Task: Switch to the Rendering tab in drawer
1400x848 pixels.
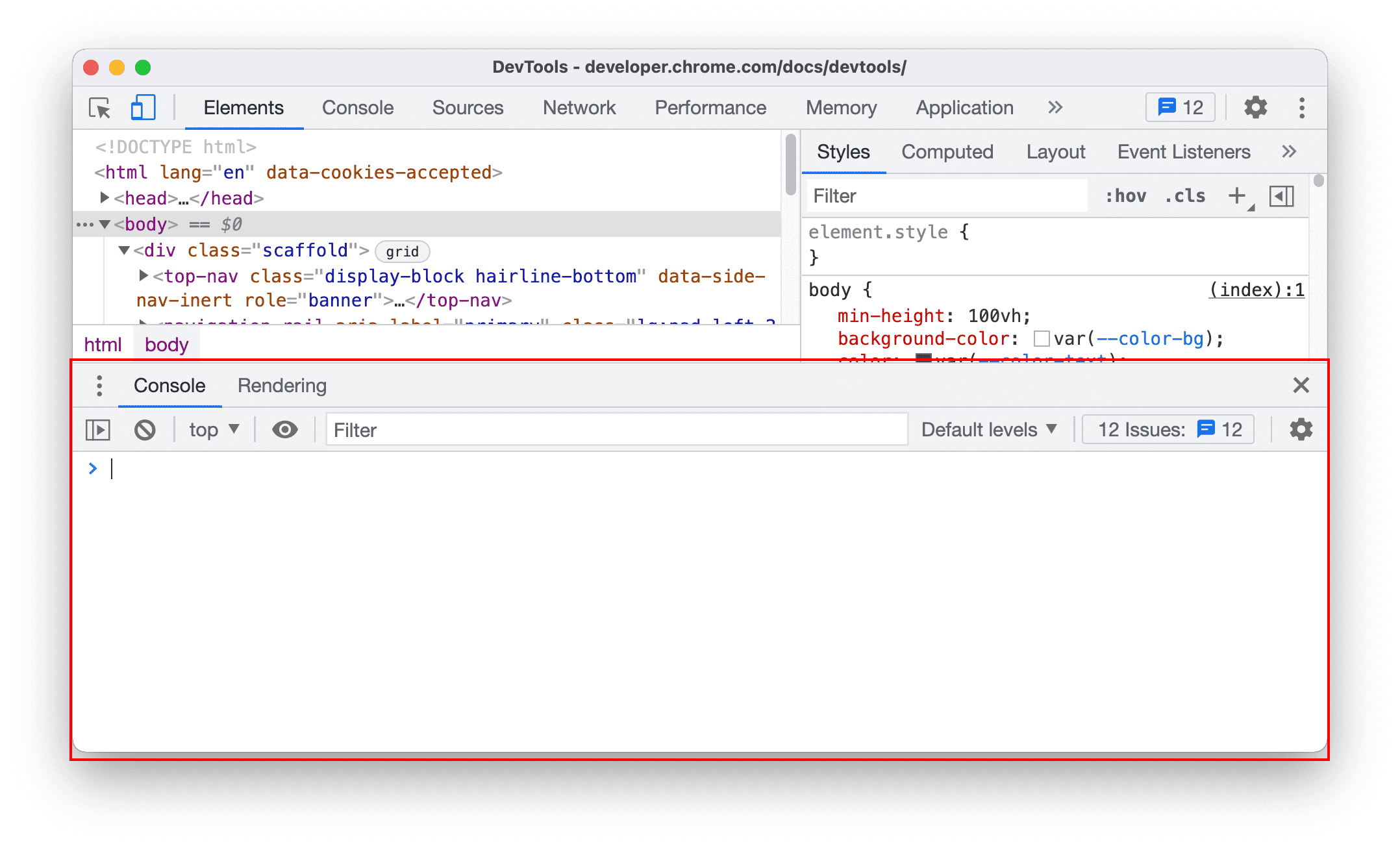Action: click(x=282, y=385)
